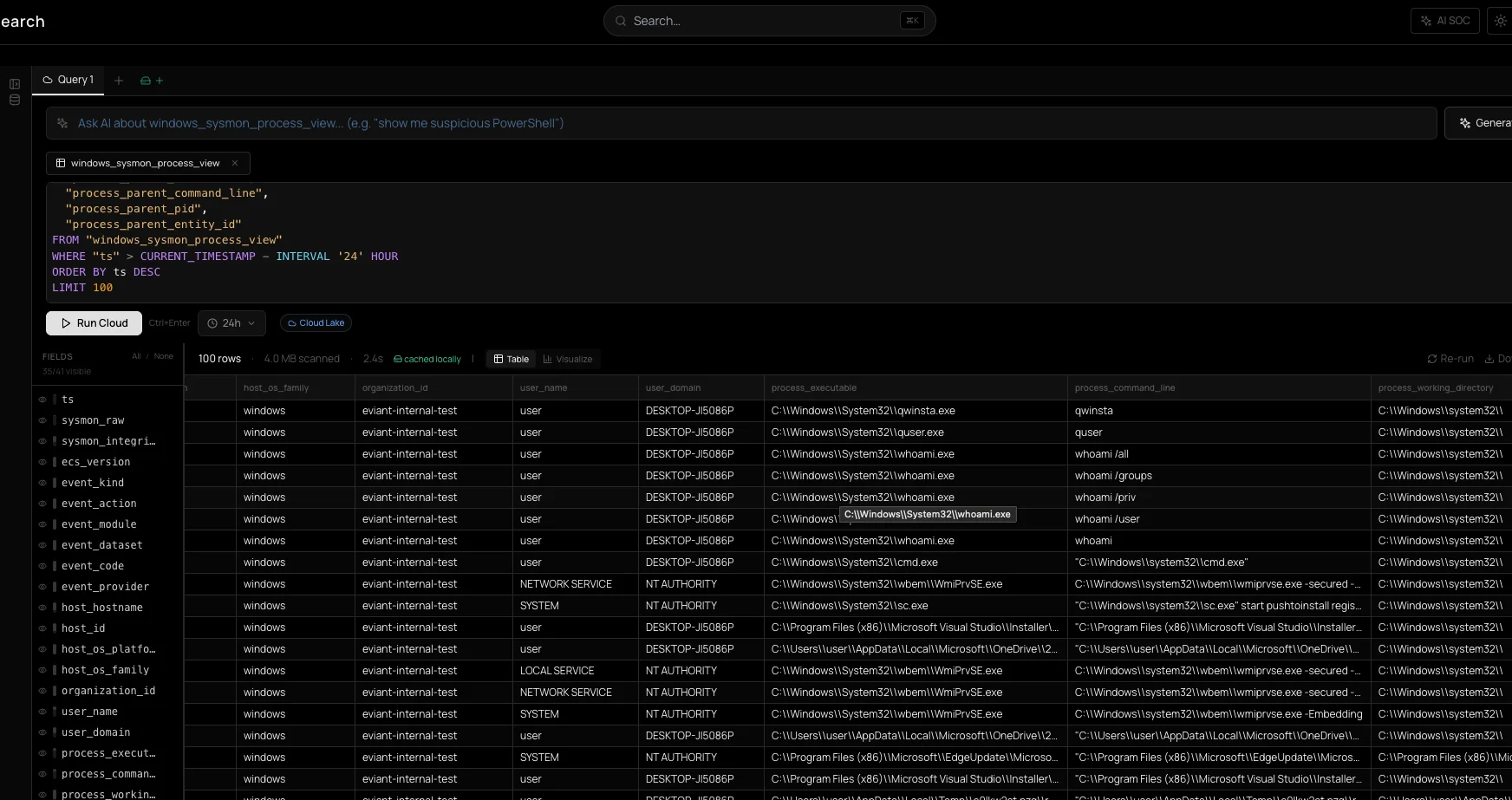Toggle visibility of event_module field
This screenshot has width=1512, height=800.
tap(42, 524)
